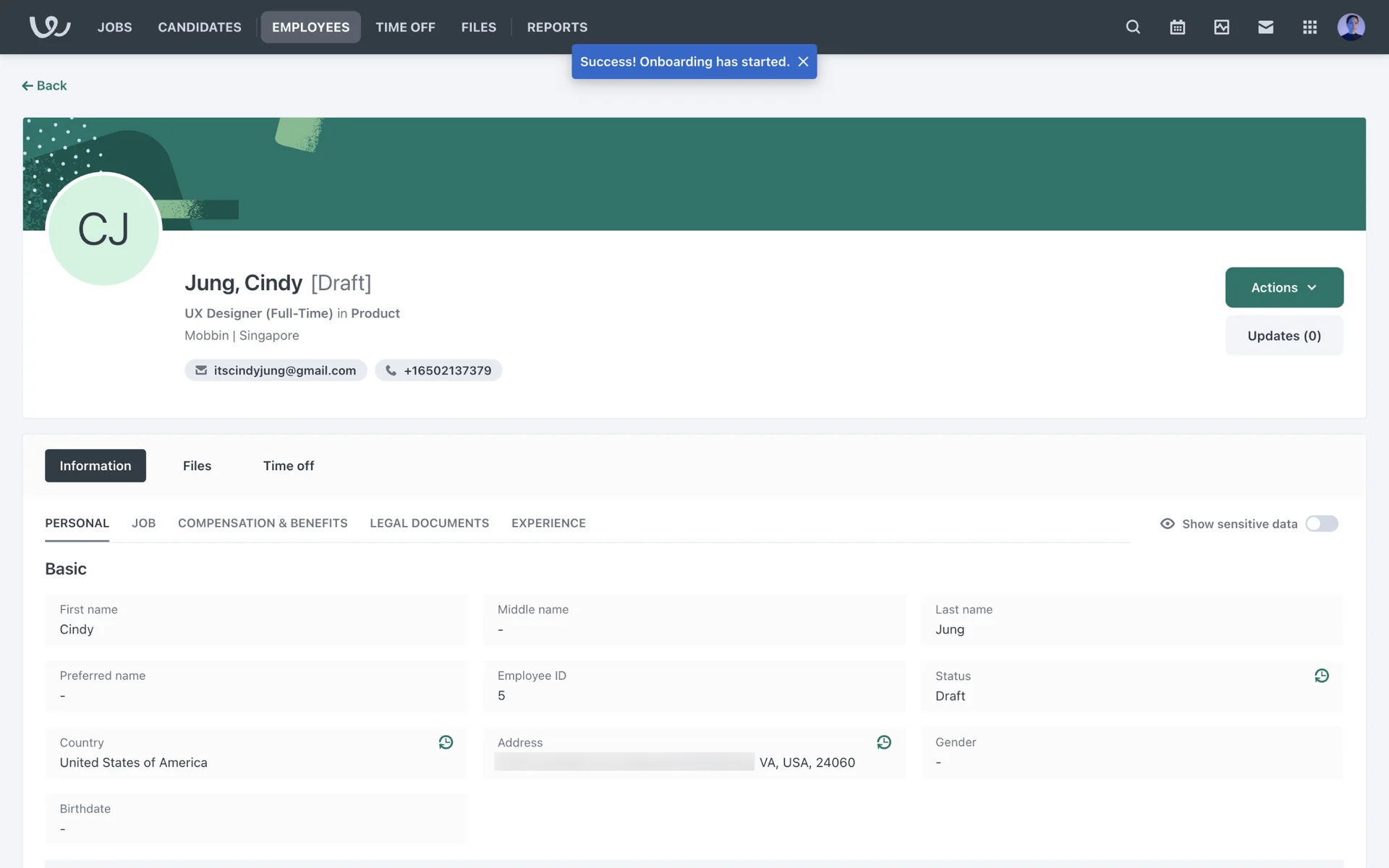Open the apps grid icon
This screenshot has width=1389, height=868.
tap(1309, 27)
